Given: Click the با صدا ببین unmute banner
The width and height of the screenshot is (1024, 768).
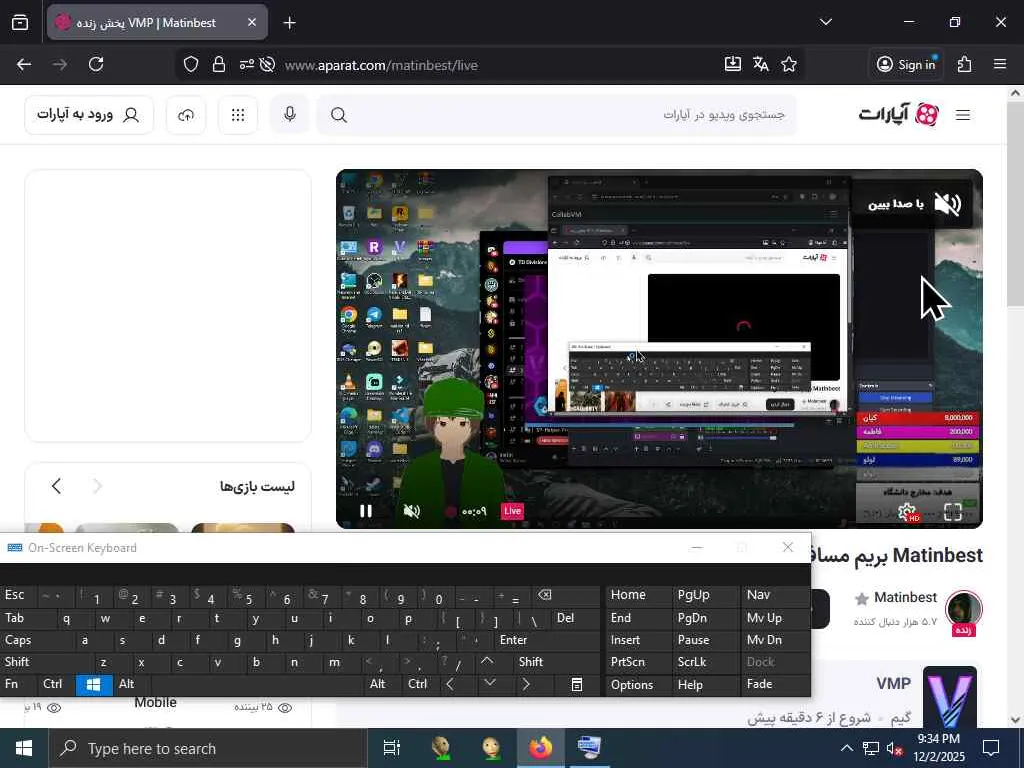Looking at the screenshot, I should coord(913,204).
